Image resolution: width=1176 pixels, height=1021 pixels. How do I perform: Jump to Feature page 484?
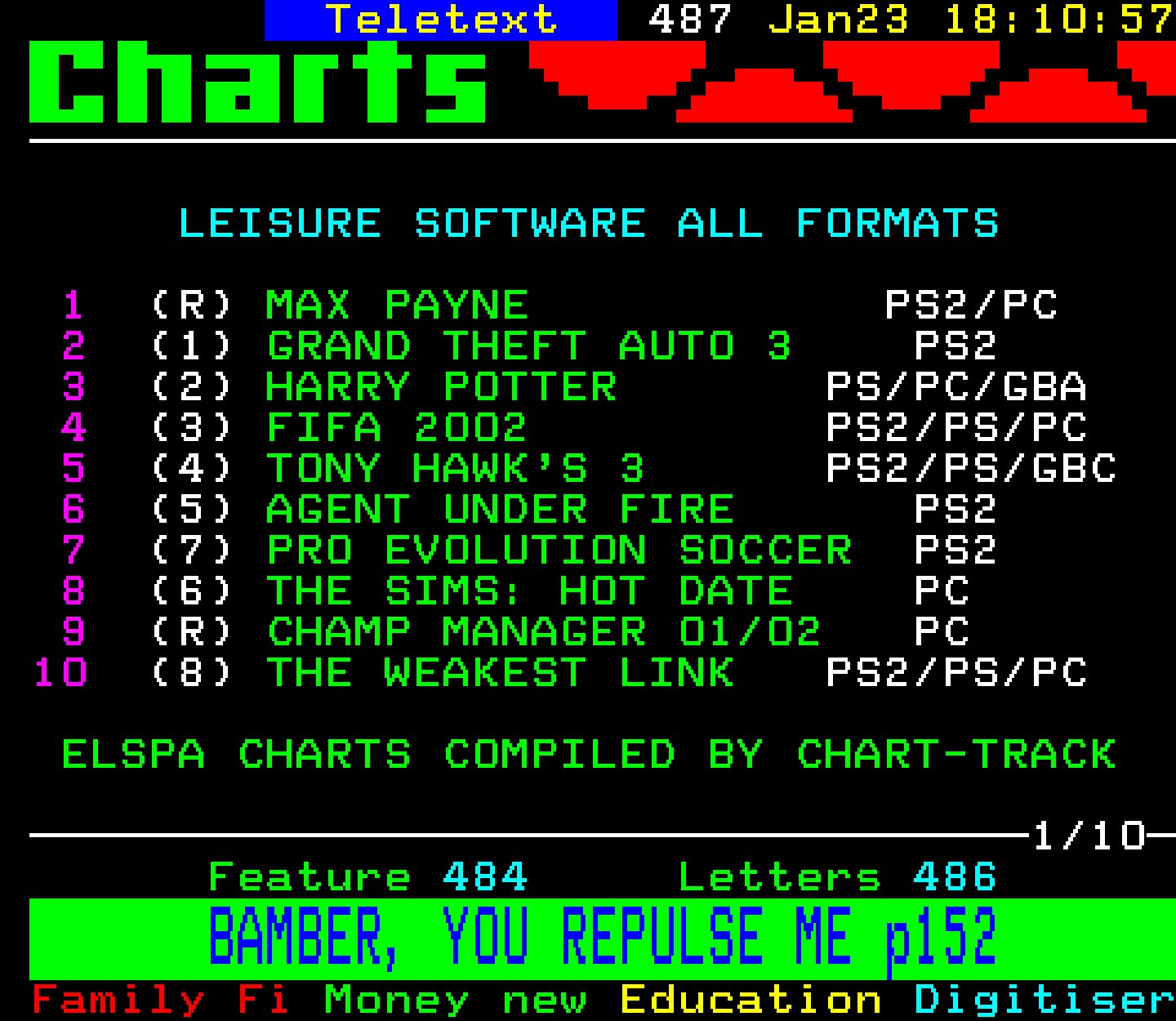point(367,877)
